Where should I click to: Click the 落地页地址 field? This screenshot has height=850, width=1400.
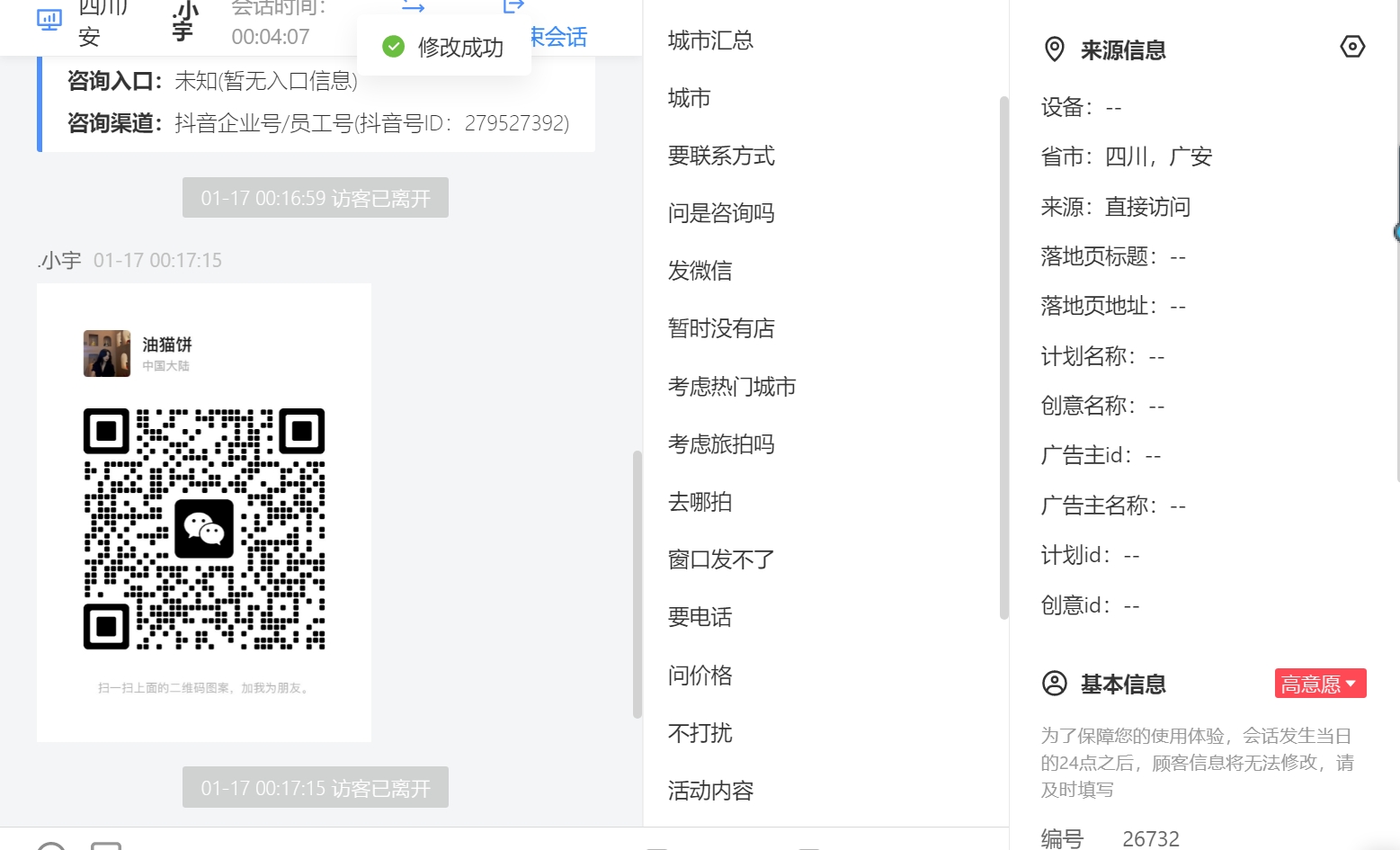tap(1113, 307)
